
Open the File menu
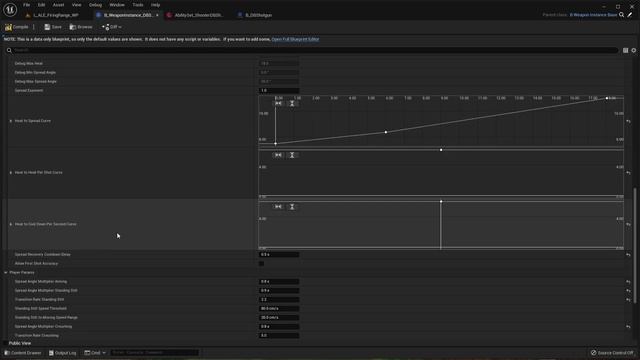27,5
